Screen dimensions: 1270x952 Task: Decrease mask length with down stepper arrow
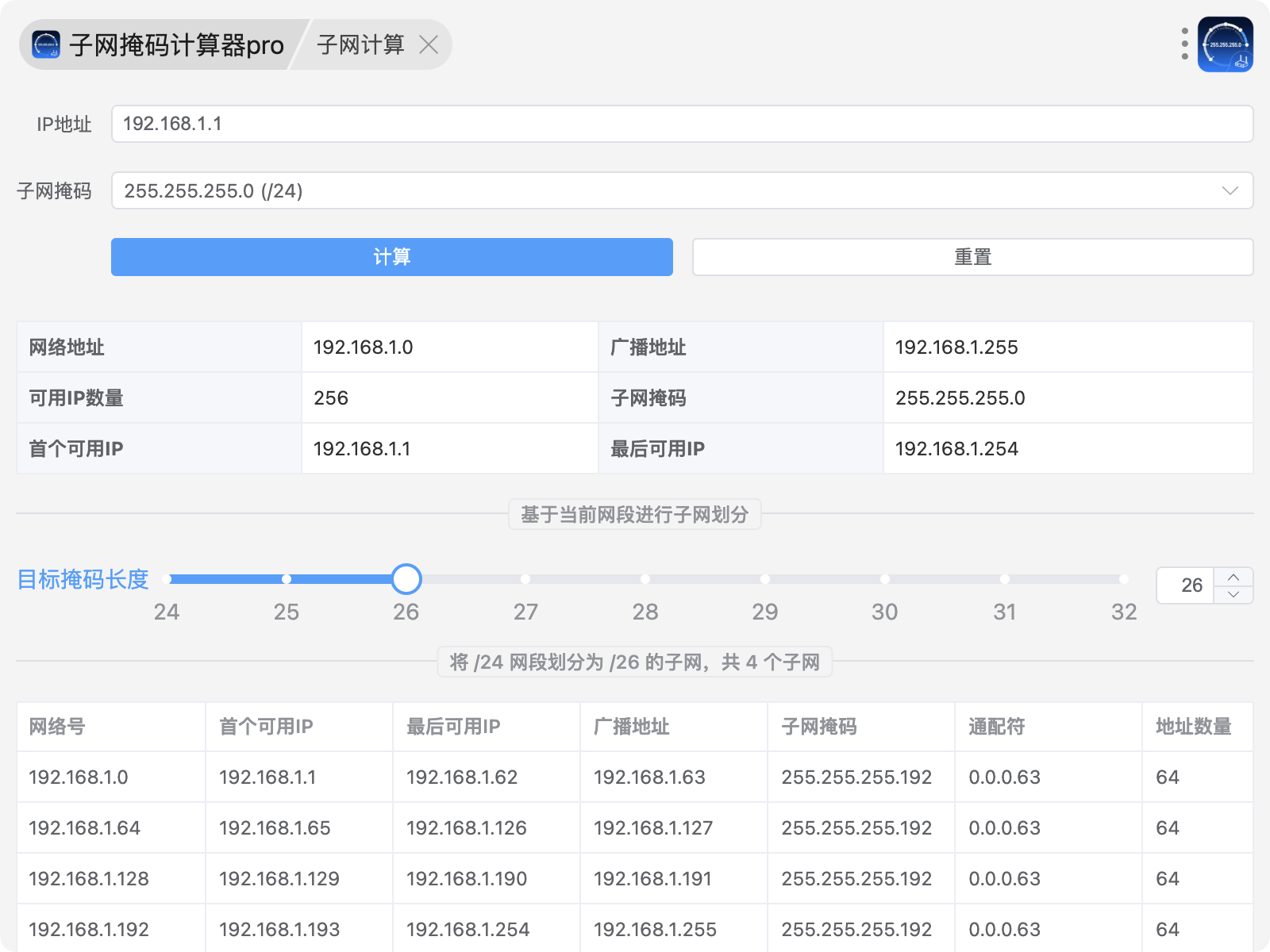(x=1233, y=594)
